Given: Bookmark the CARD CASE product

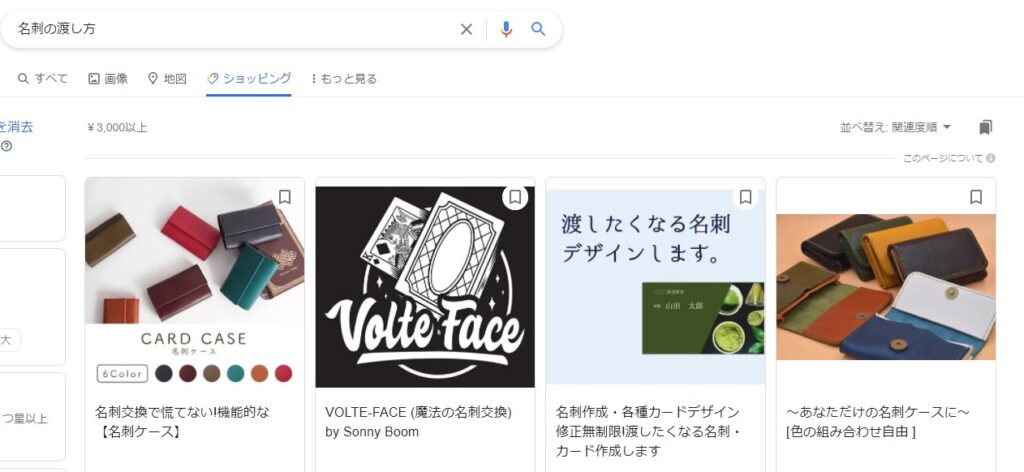Looking at the screenshot, I should pos(285,197).
